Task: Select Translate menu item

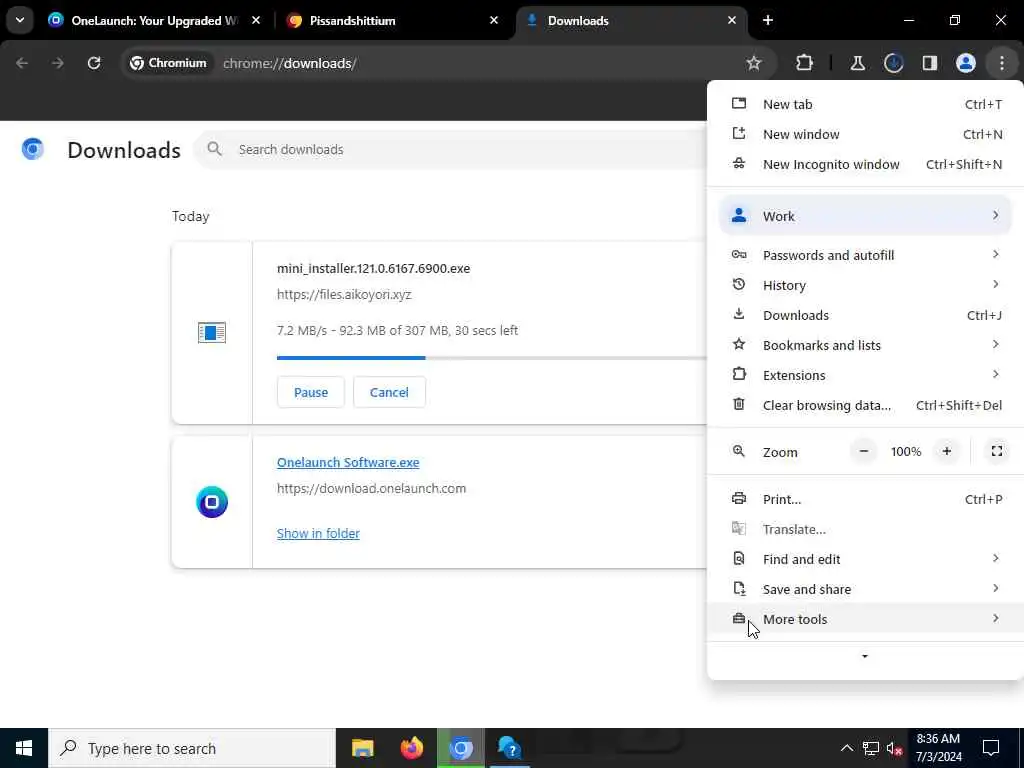Action: point(865,530)
